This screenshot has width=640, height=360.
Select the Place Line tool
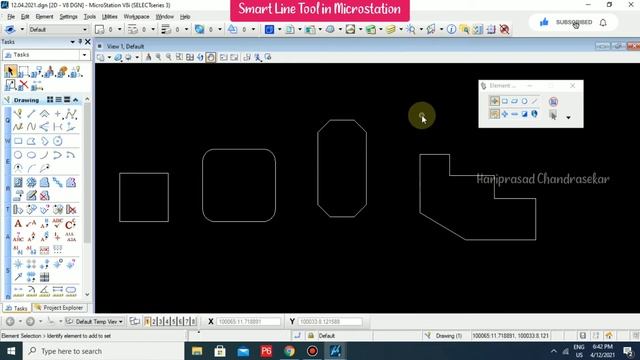31,114
